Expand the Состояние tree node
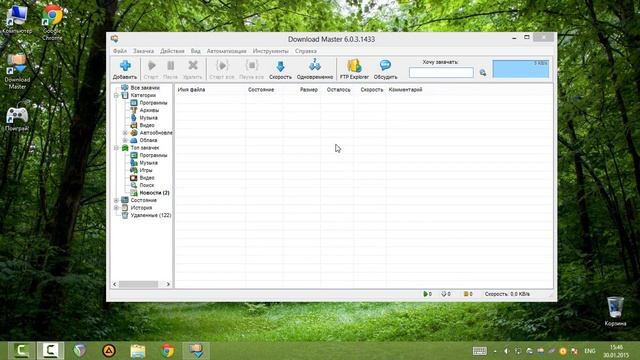 click(116, 200)
